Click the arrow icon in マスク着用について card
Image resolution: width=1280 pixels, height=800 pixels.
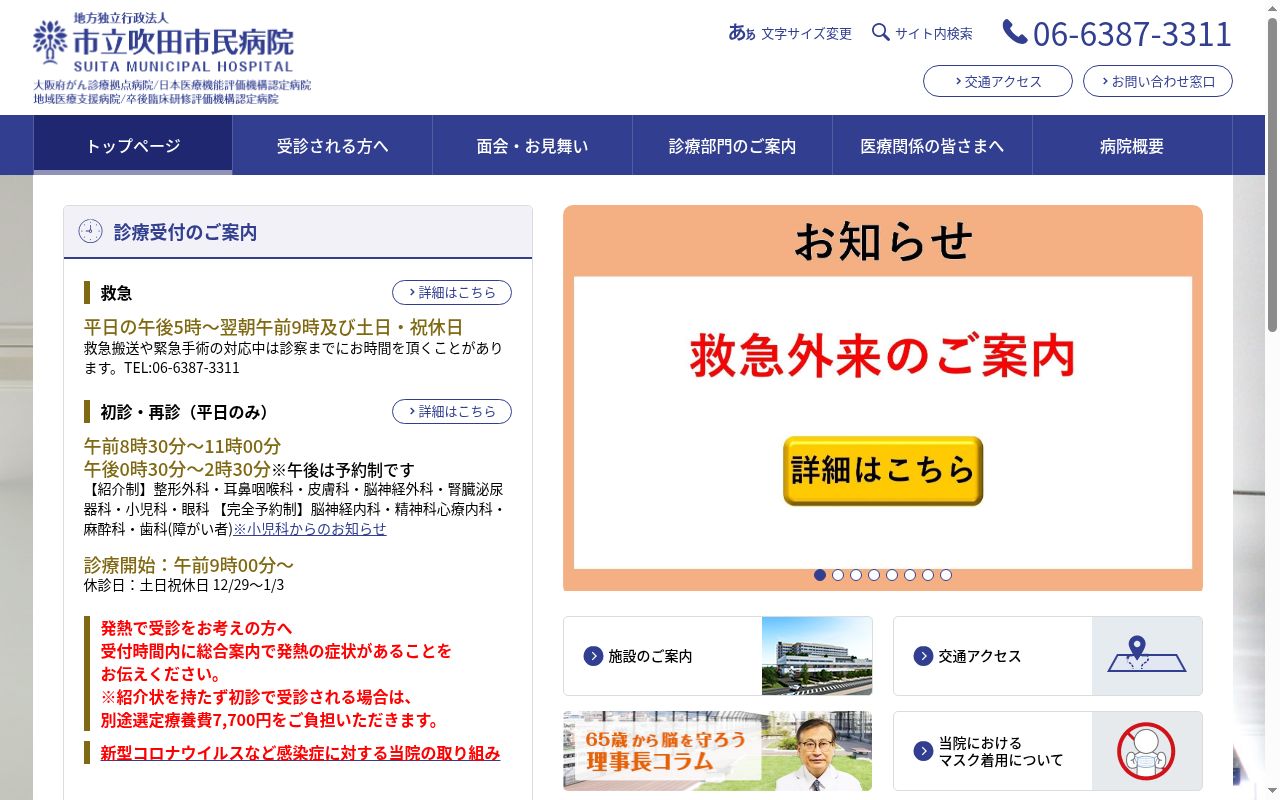click(x=923, y=751)
